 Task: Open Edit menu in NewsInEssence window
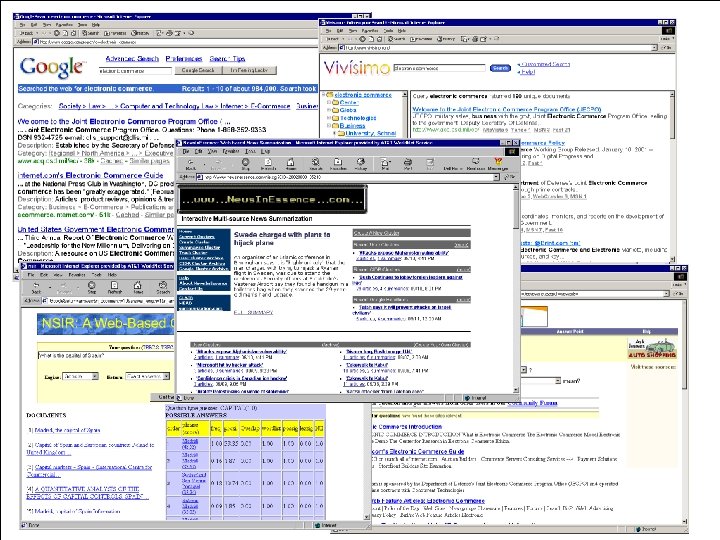(199, 151)
